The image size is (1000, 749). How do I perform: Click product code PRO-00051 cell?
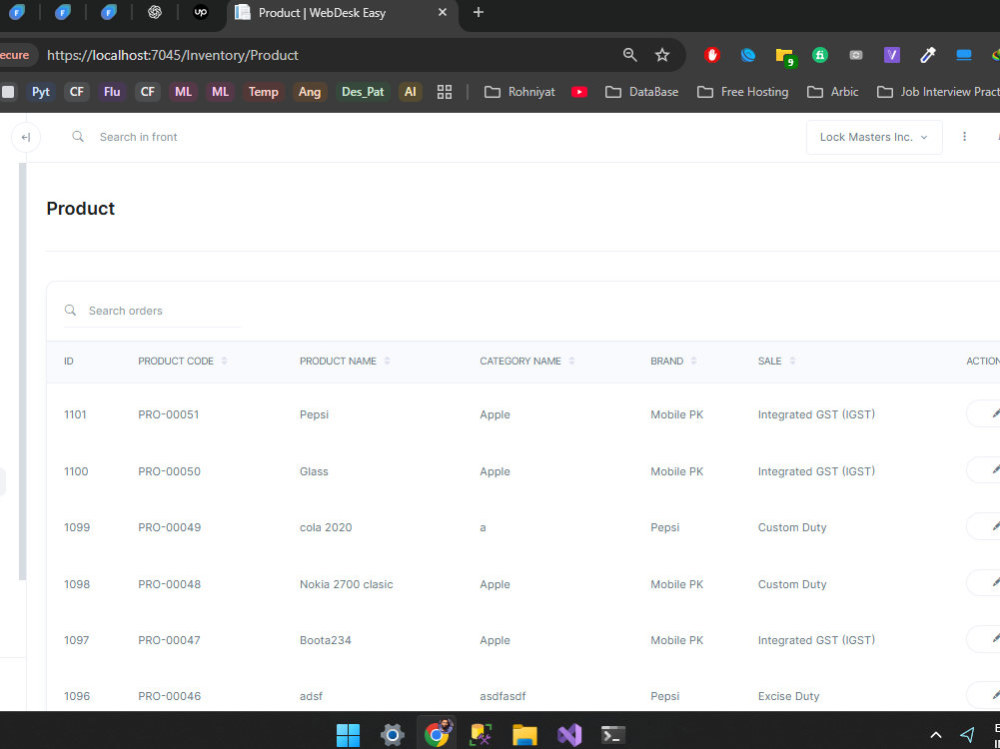(168, 415)
